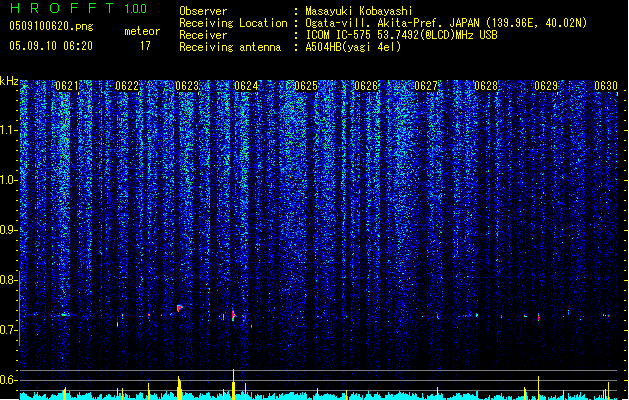Click the 0622 time marker

[127, 86]
